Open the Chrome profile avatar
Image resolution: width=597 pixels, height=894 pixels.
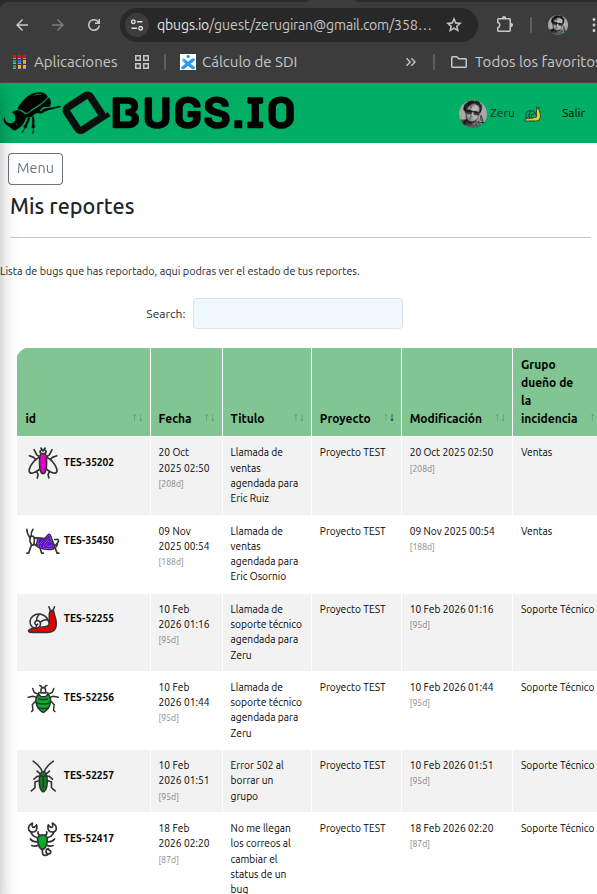pos(558,25)
